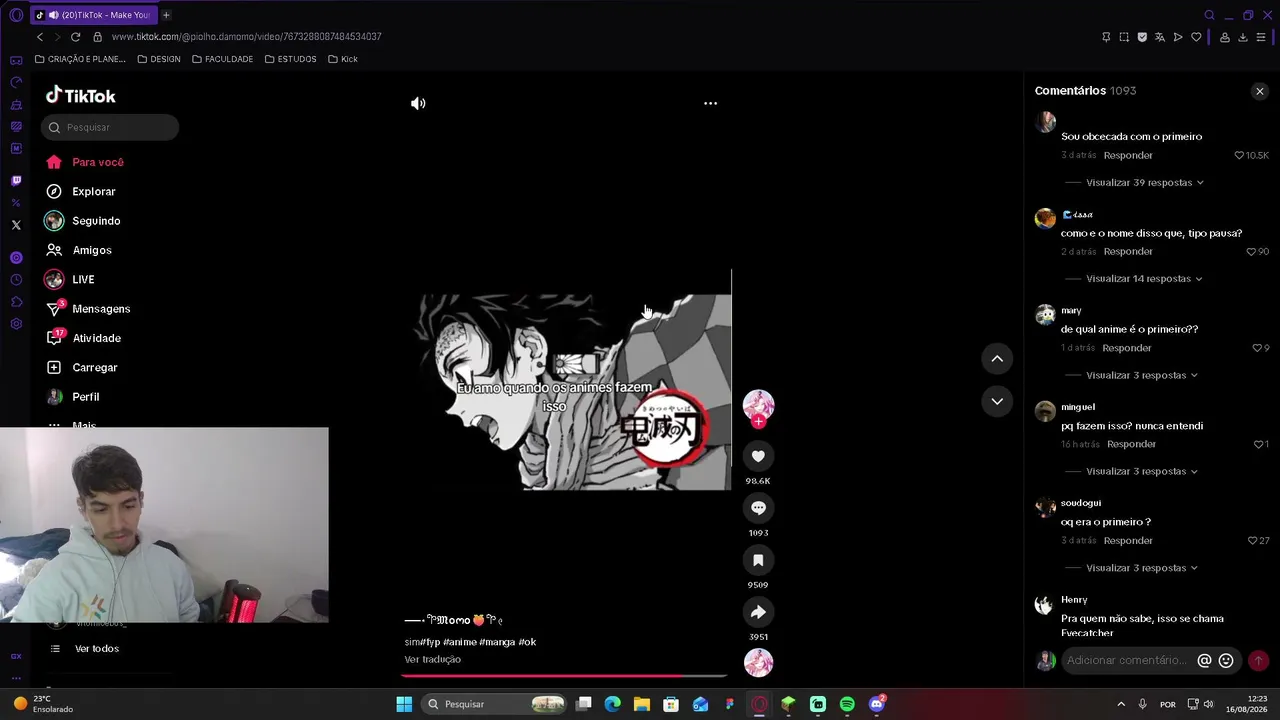The width and height of the screenshot is (1280, 720).
Task: Expand replies under mary's comment
Action: point(1142,375)
